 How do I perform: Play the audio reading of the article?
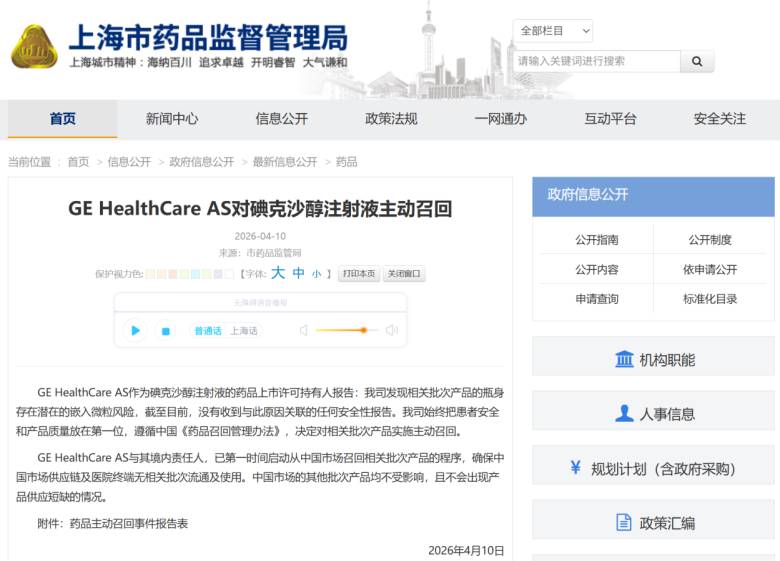point(135,331)
